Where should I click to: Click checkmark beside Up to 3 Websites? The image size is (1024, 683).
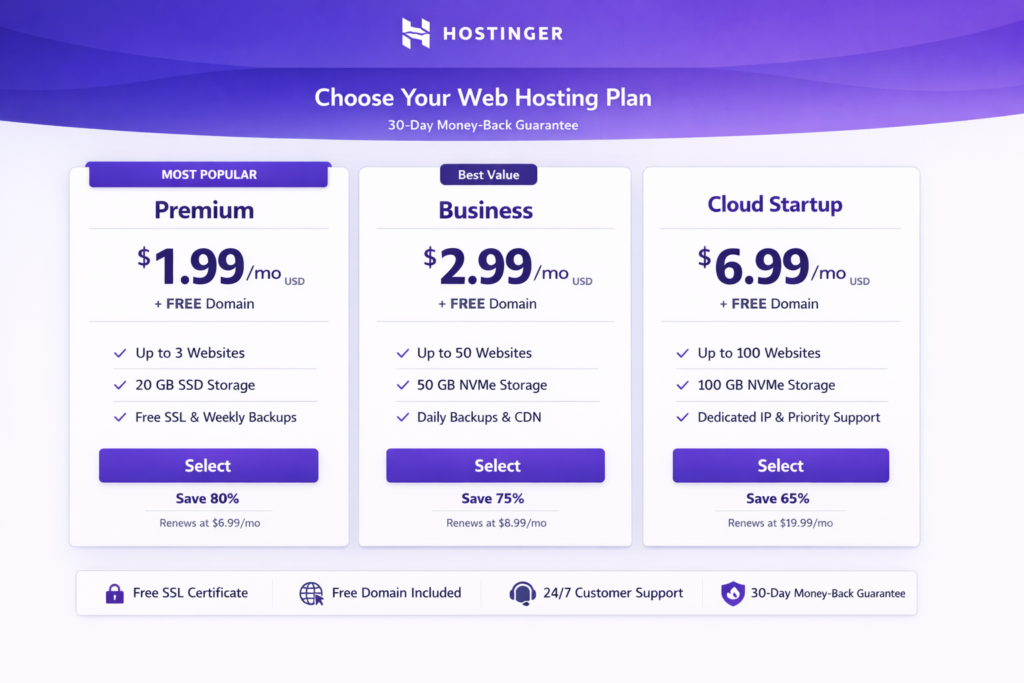point(120,353)
